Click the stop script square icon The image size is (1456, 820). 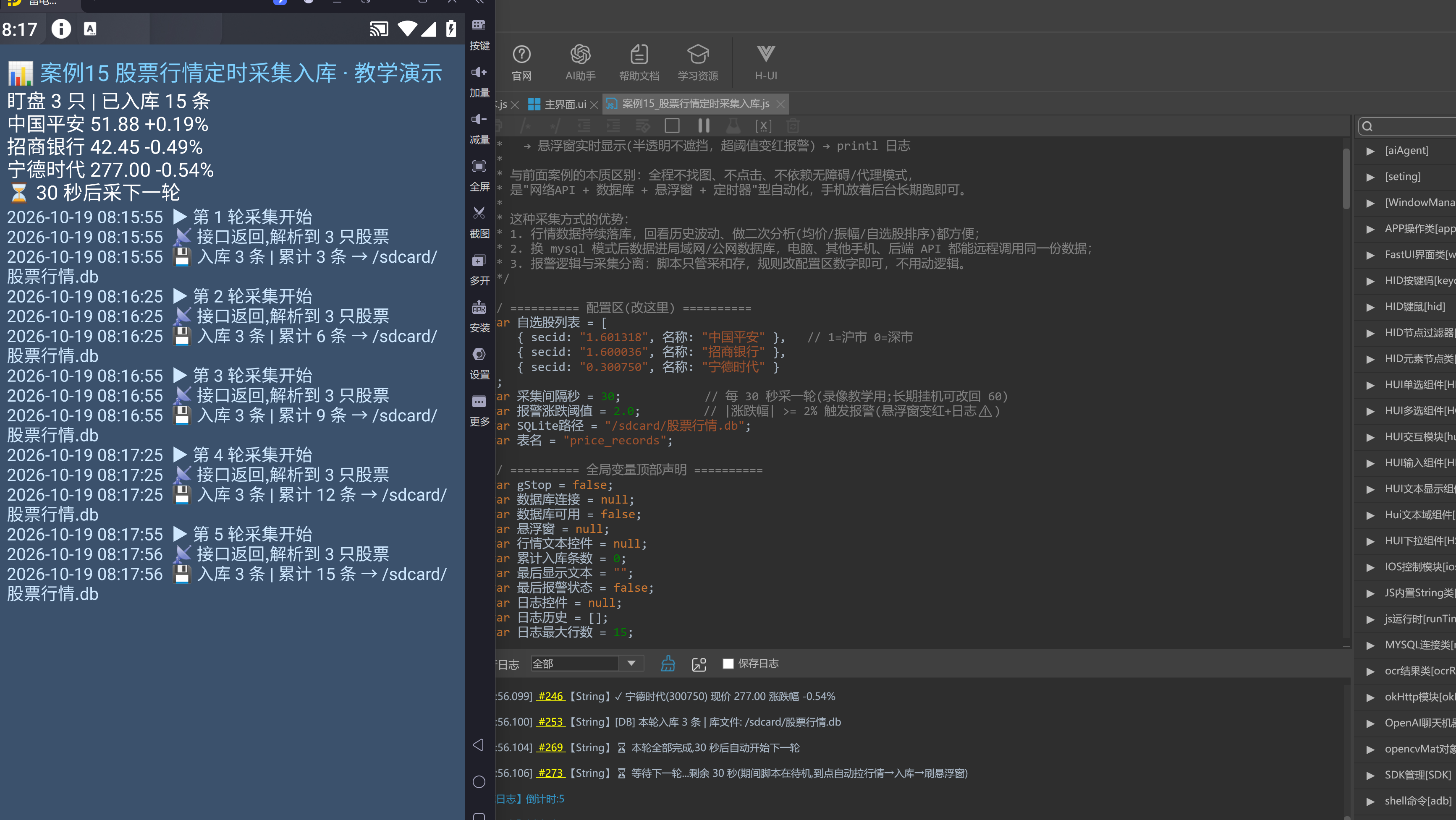coord(671,125)
